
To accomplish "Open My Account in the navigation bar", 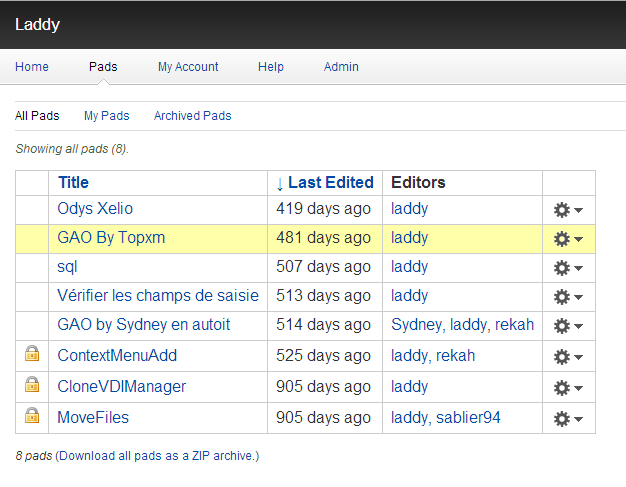I will click(x=188, y=67).
